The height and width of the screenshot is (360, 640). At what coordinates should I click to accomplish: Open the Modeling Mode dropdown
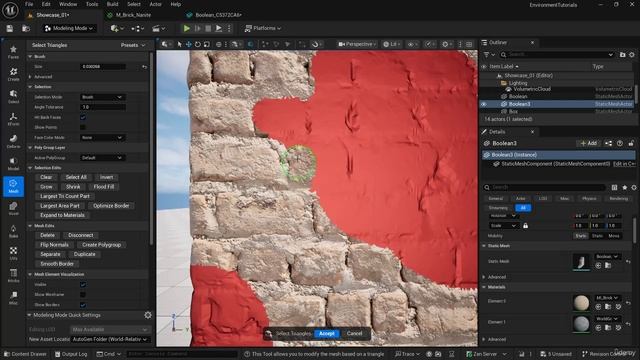69,28
